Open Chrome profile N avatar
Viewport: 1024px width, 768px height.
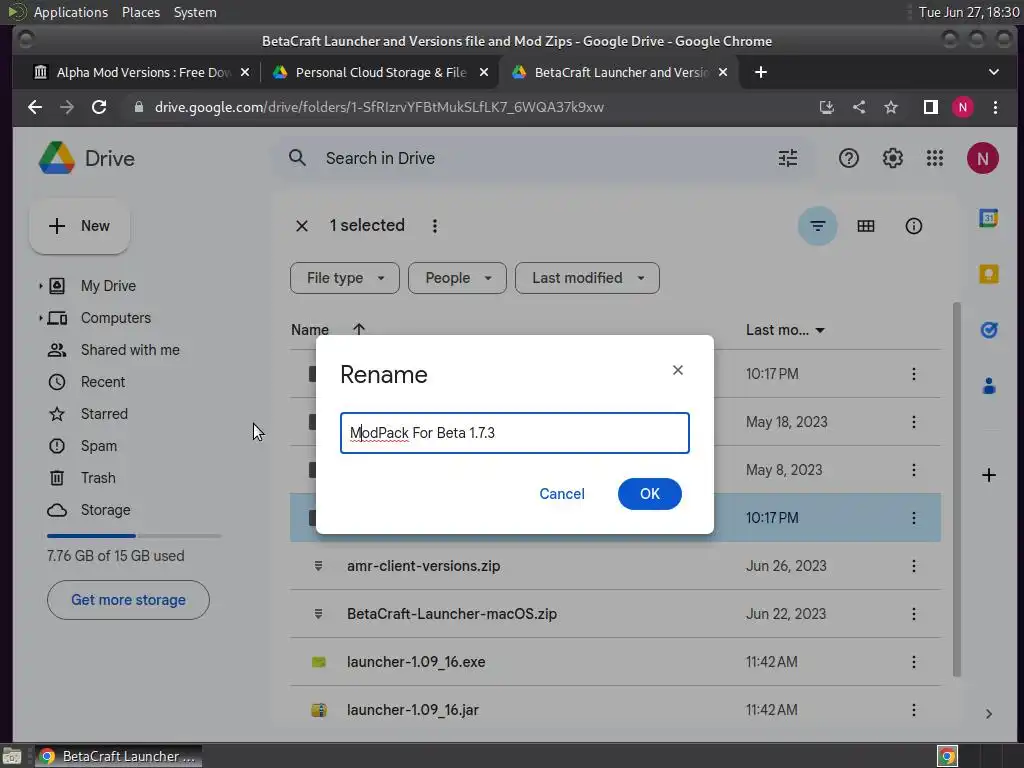[962, 107]
